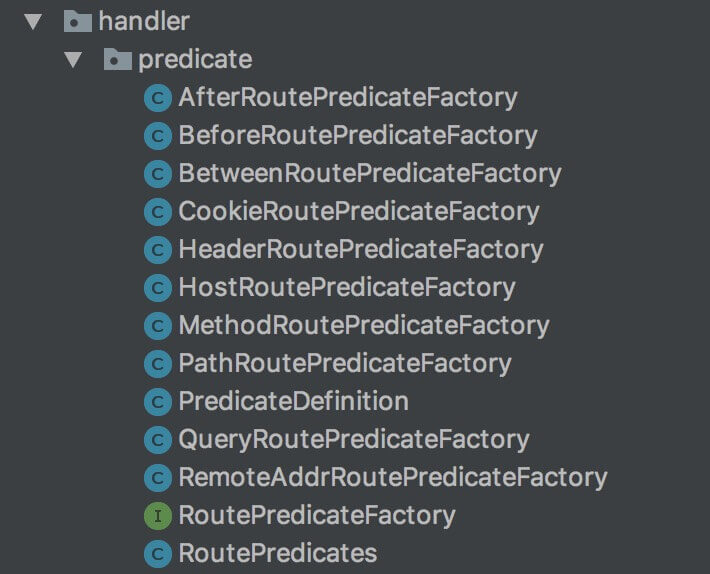Image resolution: width=710 pixels, height=574 pixels.
Task: Click the class icon beside PredicateDefinition
Action: pyautogui.click(x=157, y=402)
